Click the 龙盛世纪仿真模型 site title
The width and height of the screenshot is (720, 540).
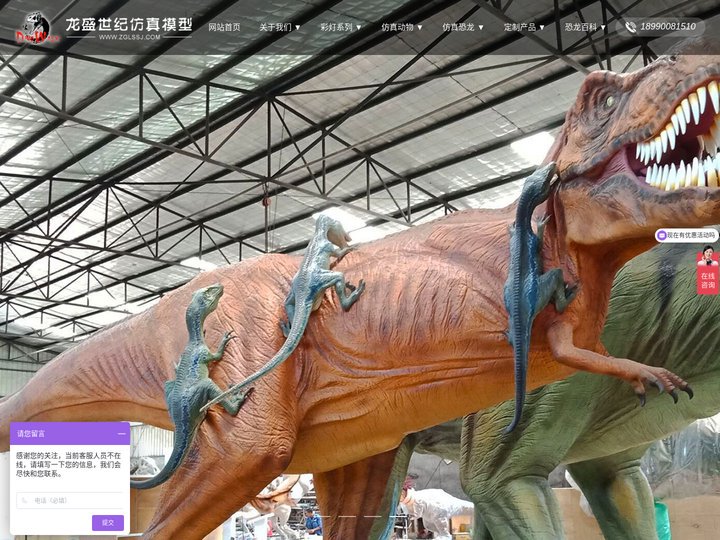(128, 24)
